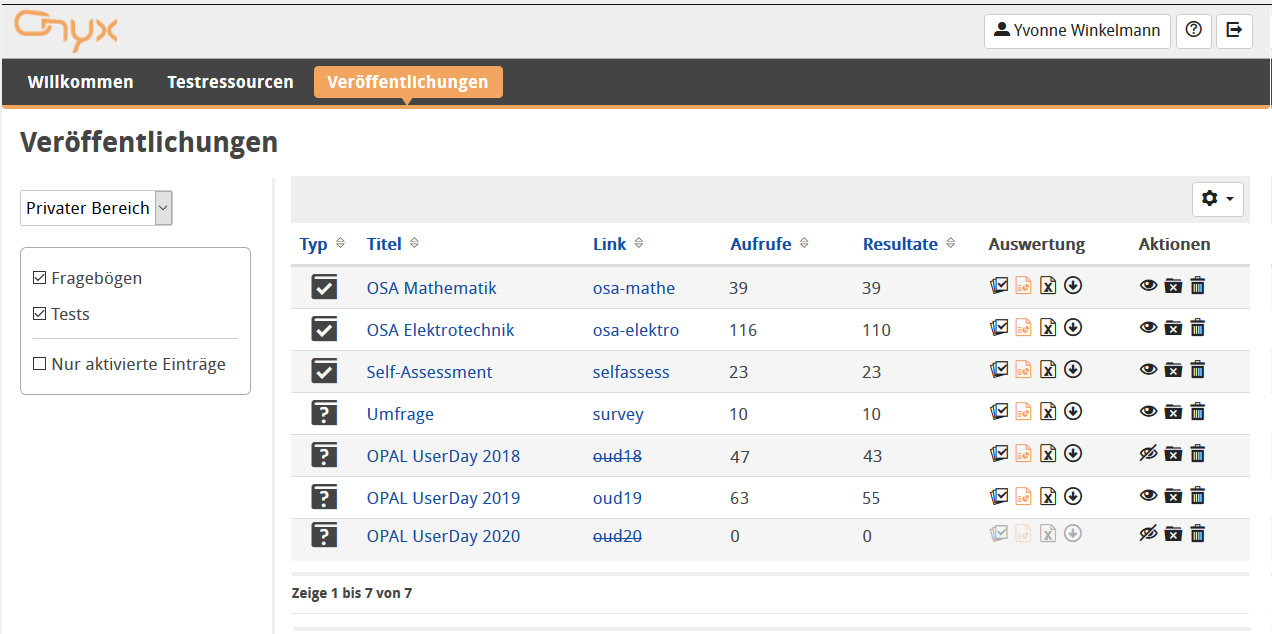1272x634 pixels.
Task: Uncheck the Tests filter checkbox
Action: coord(40,314)
